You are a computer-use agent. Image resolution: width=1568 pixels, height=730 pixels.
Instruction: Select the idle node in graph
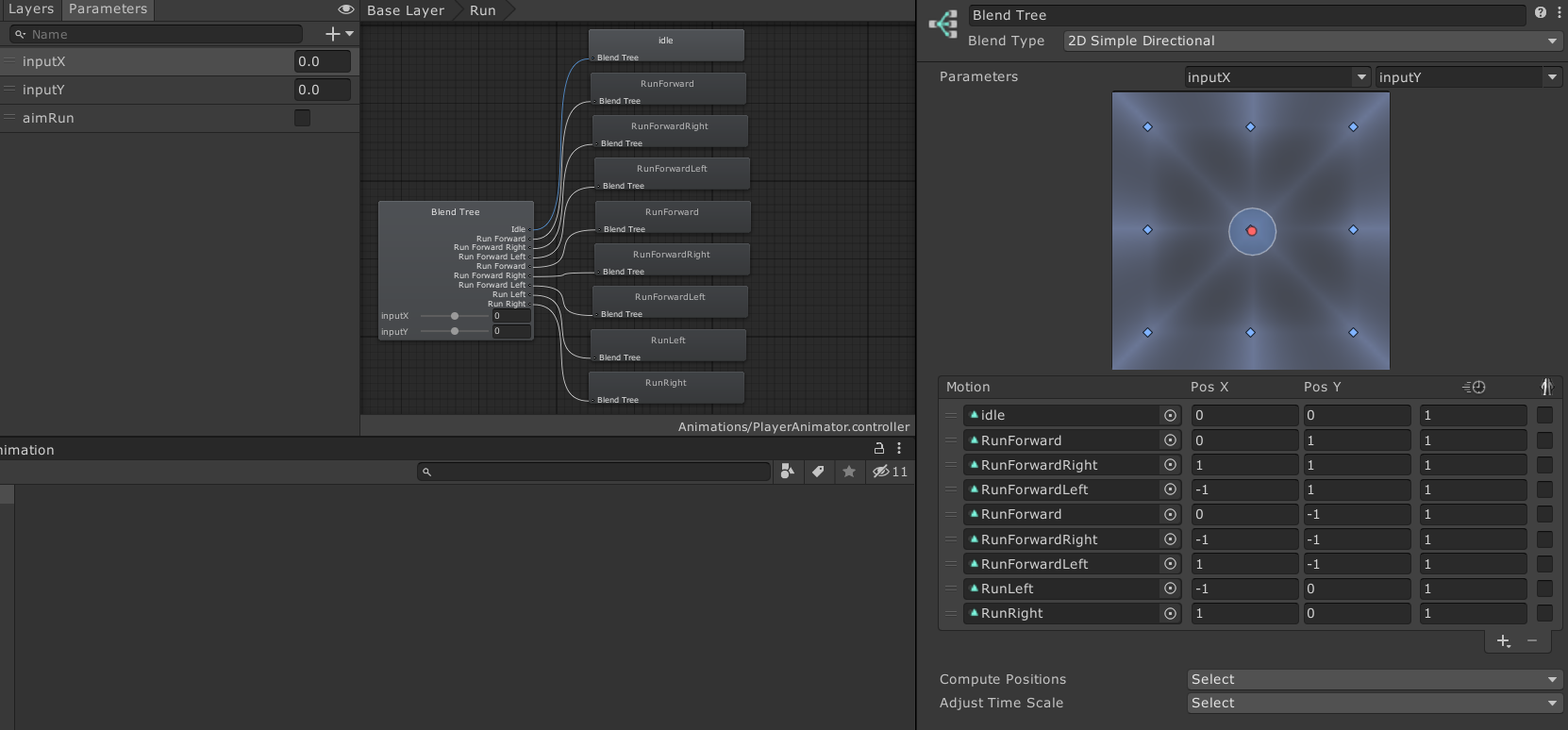click(x=666, y=45)
